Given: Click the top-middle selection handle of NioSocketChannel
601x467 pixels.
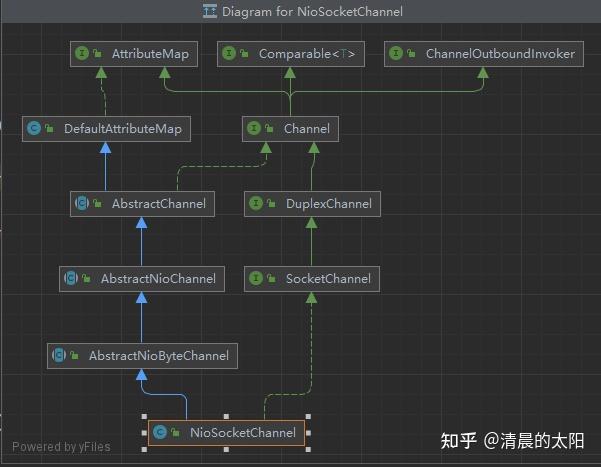Looking at the screenshot, I should pos(226,416).
